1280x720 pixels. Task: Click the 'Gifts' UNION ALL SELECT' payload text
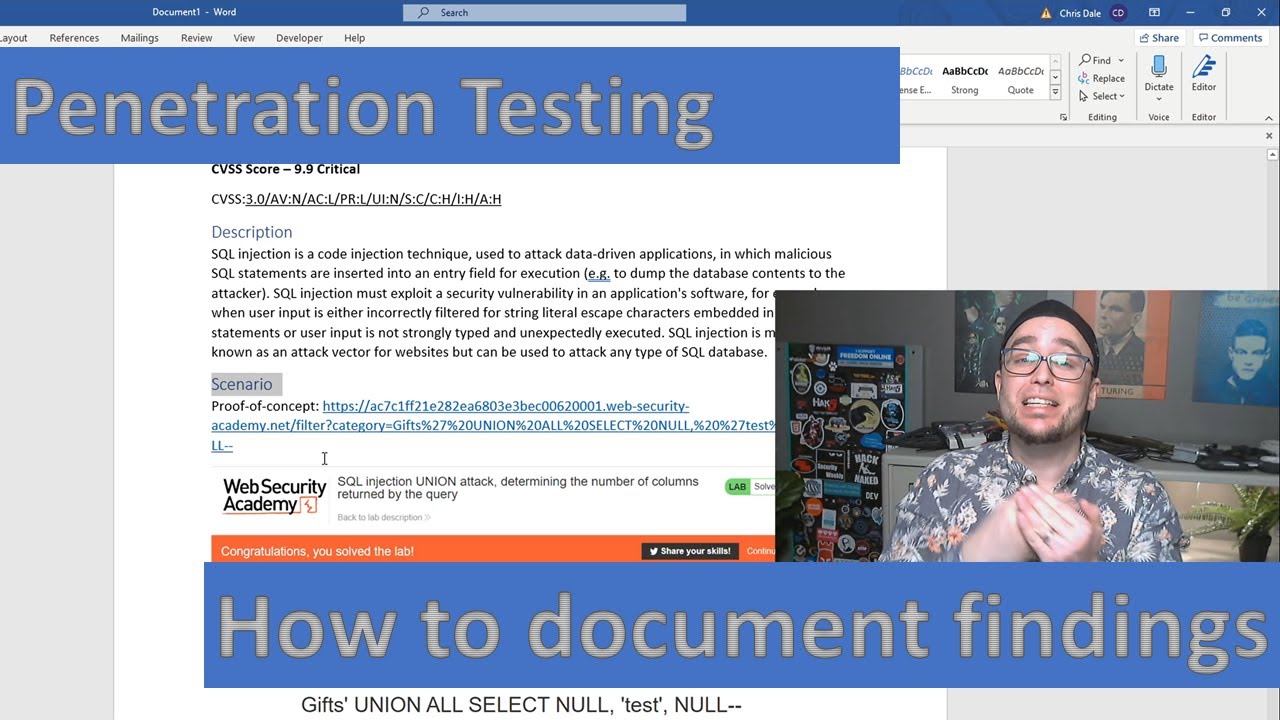click(x=521, y=705)
